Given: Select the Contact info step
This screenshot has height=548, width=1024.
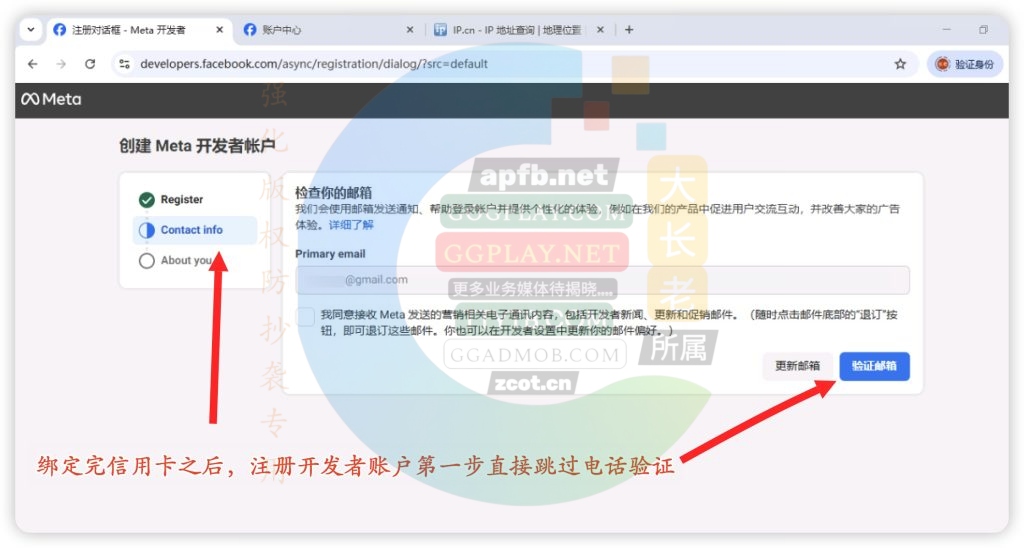Looking at the screenshot, I should [x=191, y=230].
